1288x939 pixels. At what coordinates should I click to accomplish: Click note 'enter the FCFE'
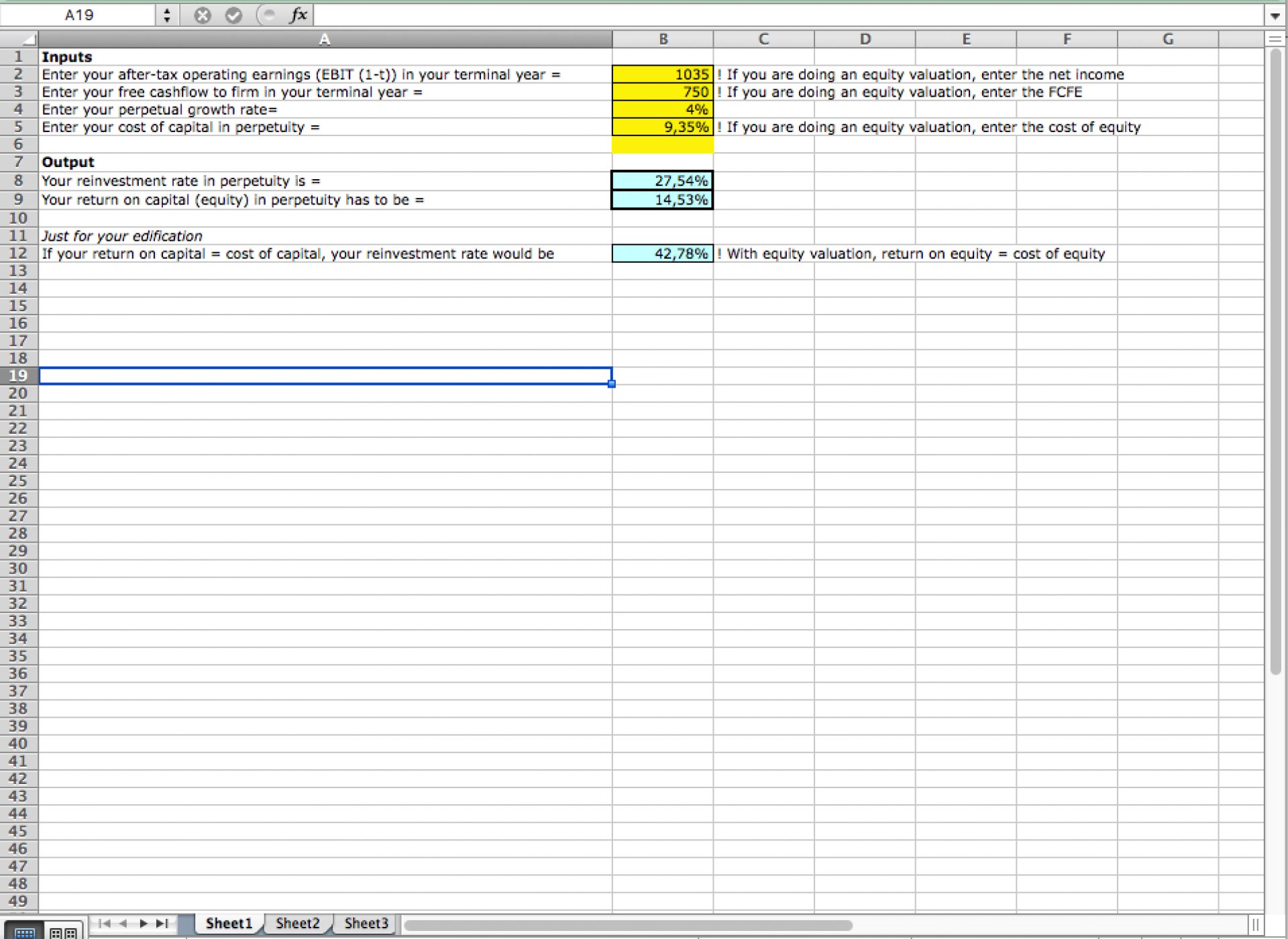(x=1032, y=92)
